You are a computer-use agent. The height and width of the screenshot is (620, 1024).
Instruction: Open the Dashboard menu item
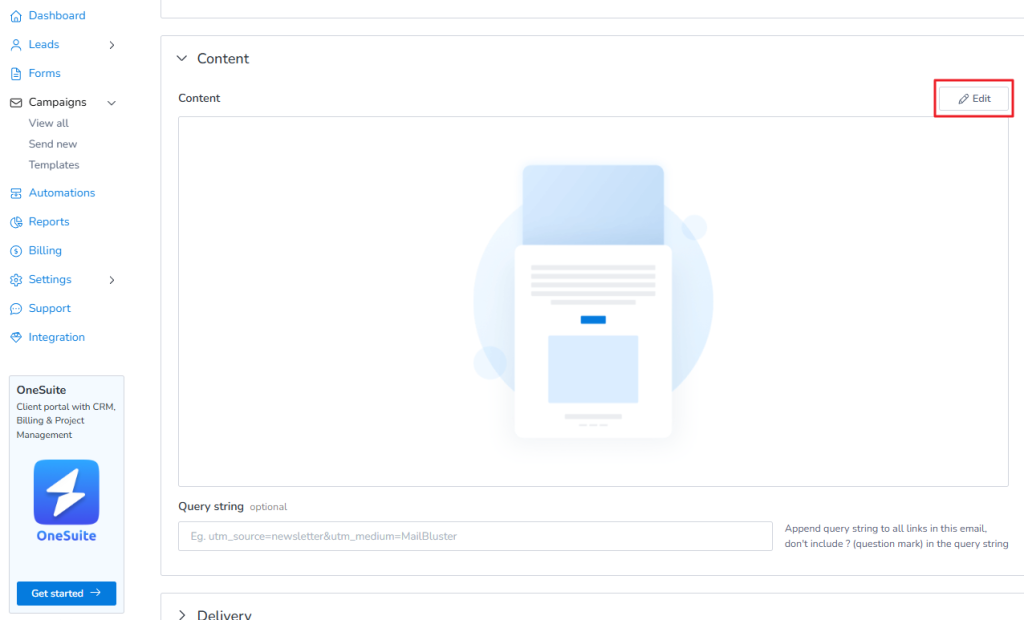(57, 15)
